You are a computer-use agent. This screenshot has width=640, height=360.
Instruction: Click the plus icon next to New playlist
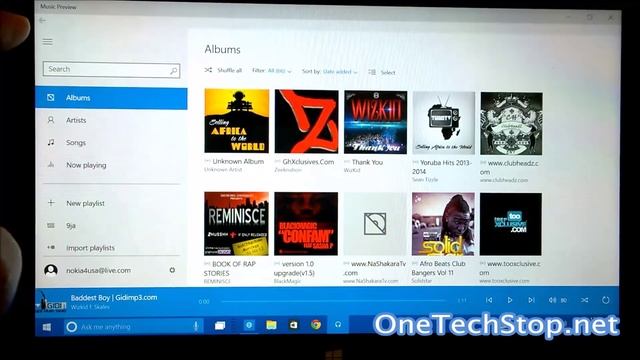click(x=51, y=203)
